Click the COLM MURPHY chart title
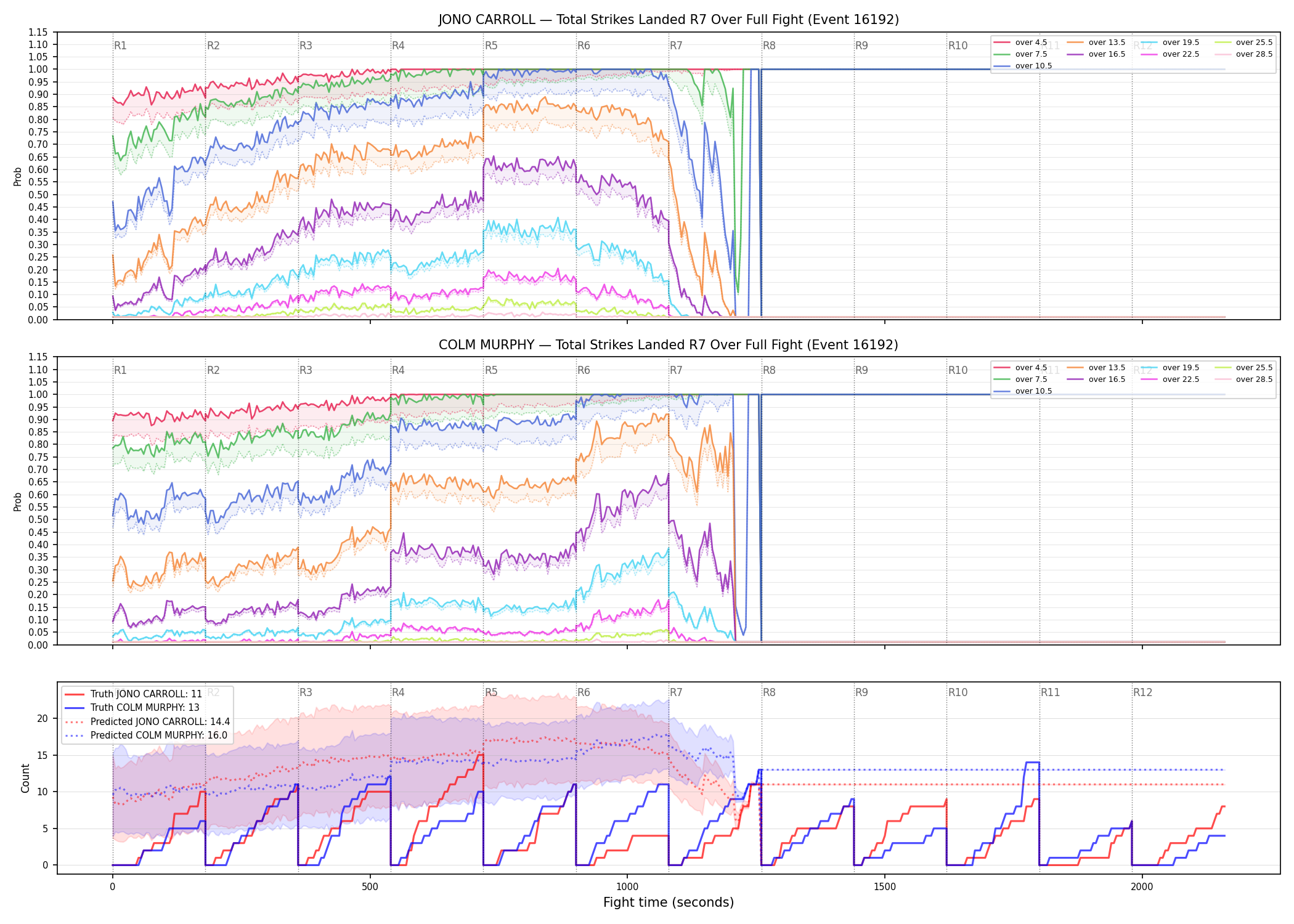The width and height of the screenshot is (1294, 924). click(669, 345)
